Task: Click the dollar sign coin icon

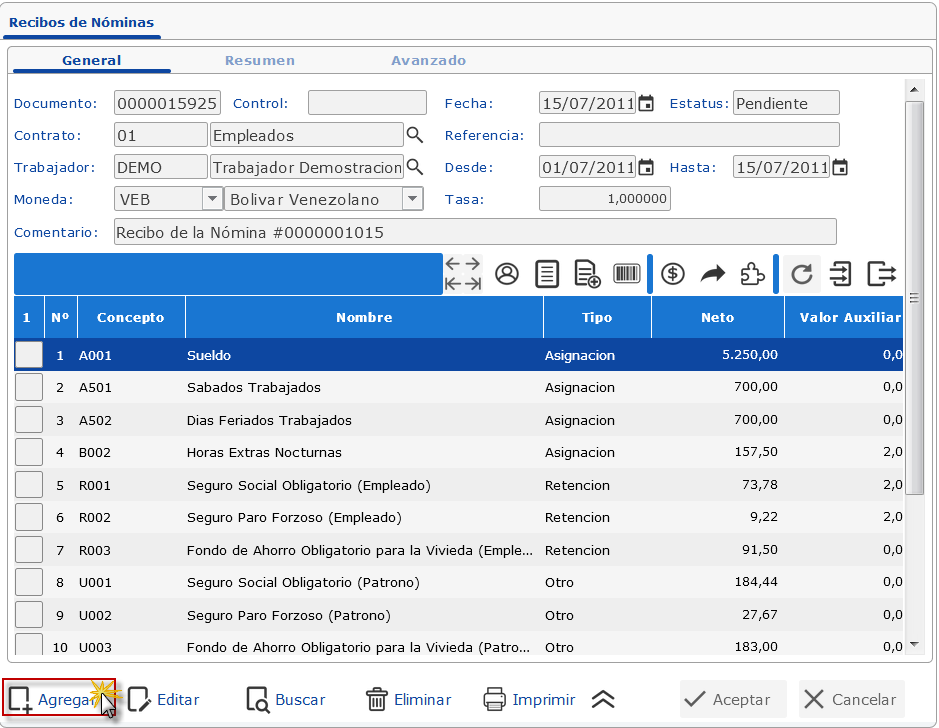Action: click(673, 274)
